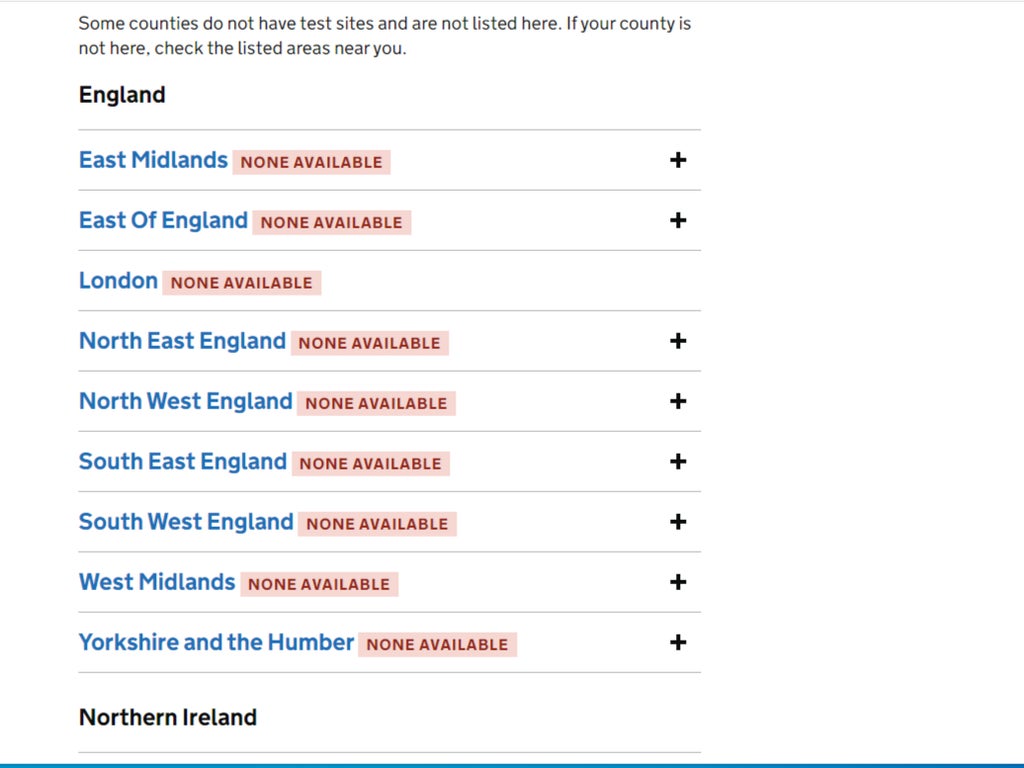The image size is (1024, 768).
Task: Open the North East England link text
Action: coord(182,341)
